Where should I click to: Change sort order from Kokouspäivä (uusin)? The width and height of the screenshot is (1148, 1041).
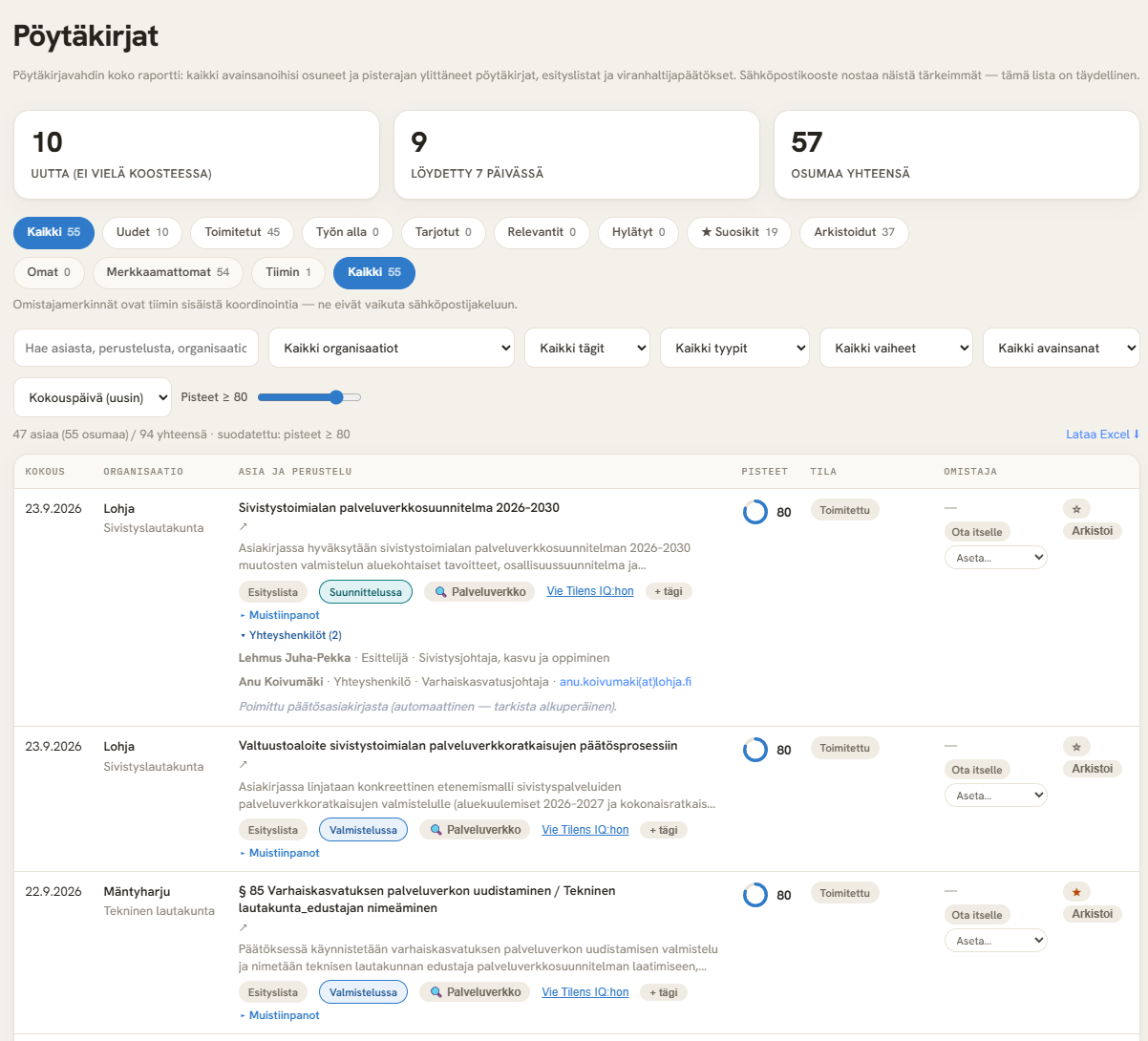tap(93, 397)
